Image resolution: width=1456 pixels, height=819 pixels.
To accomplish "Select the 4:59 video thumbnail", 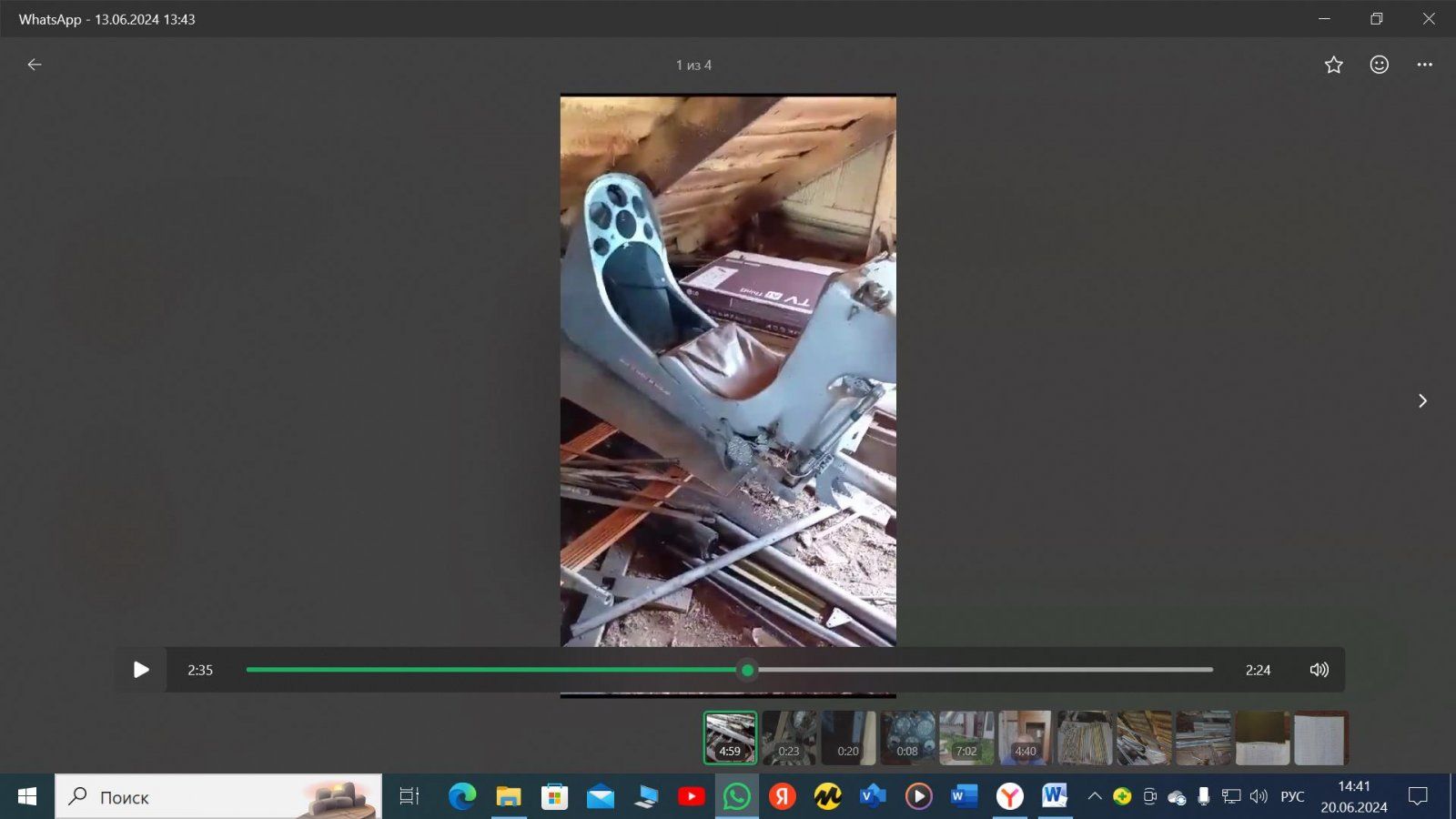I will tap(730, 738).
